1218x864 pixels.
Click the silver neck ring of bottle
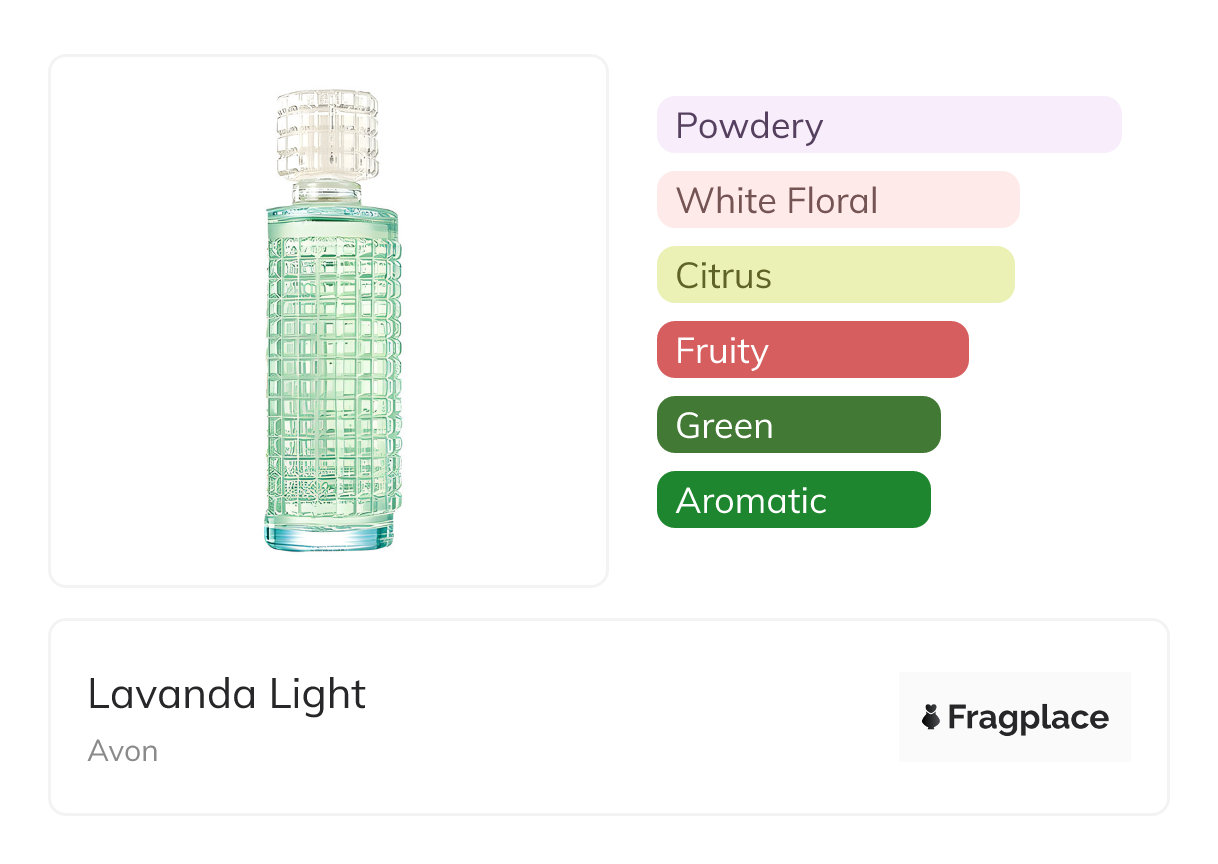tap(330, 192)
